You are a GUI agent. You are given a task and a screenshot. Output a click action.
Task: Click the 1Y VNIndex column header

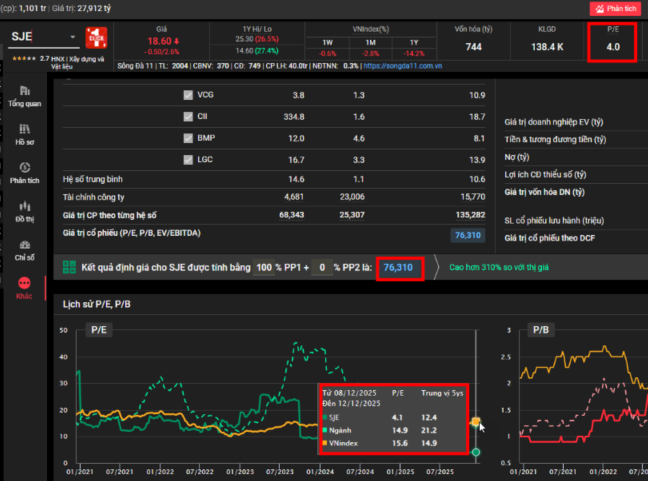(414, 43)
